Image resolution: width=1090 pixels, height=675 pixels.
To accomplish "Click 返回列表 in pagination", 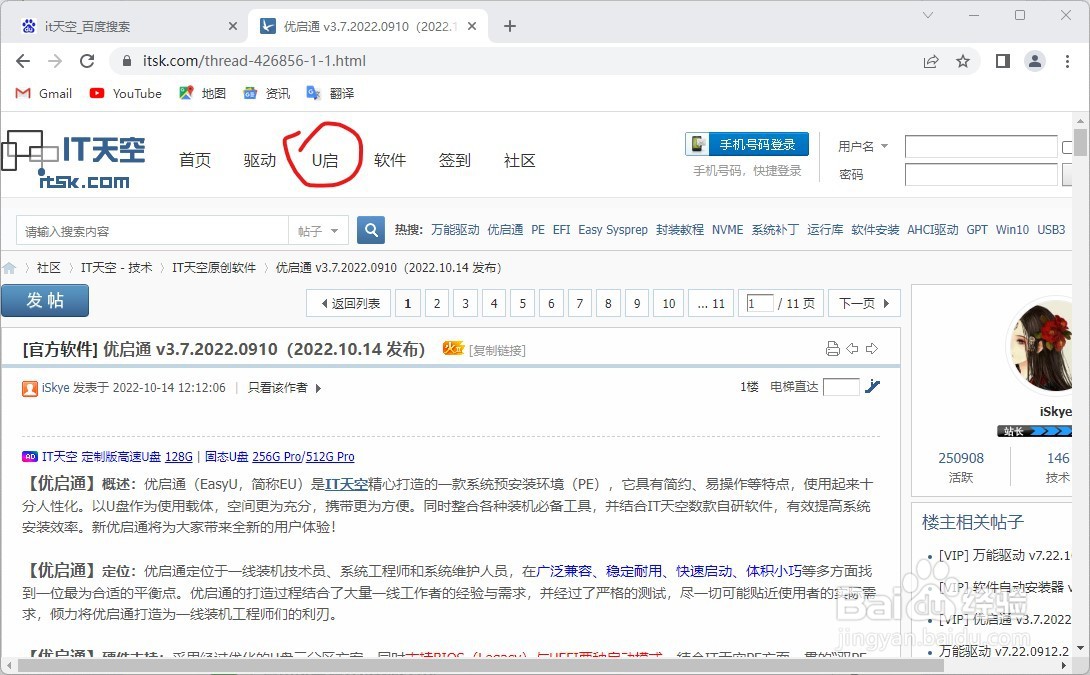I will (x=349, y=303).
